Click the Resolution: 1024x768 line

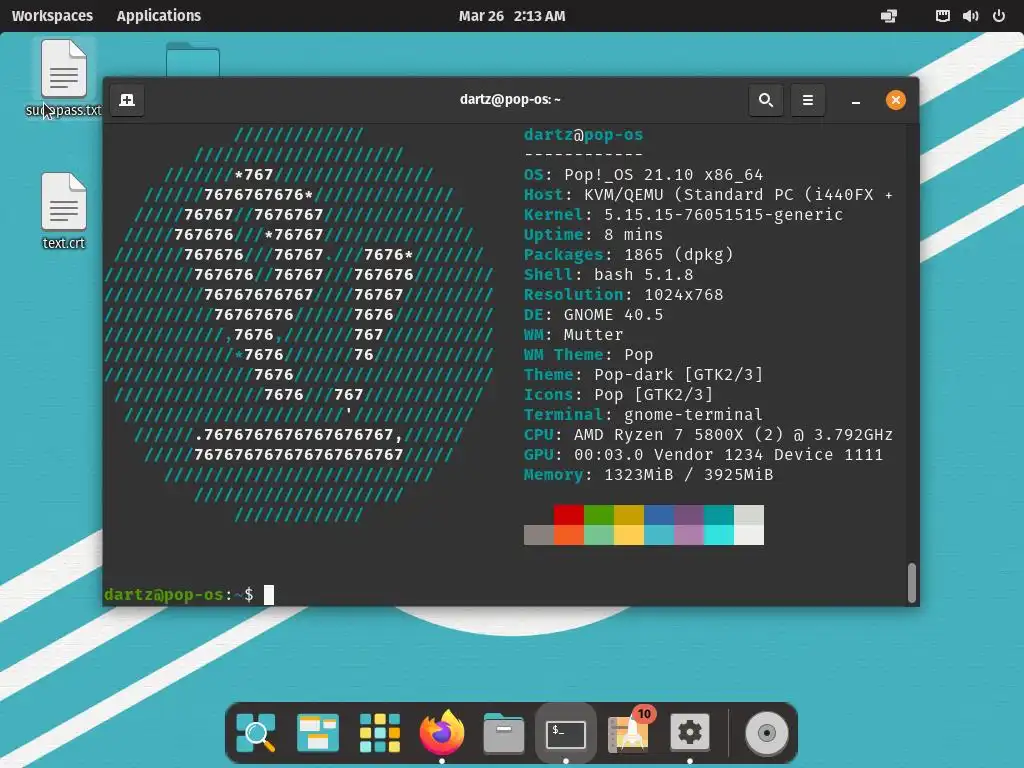pyautogui.click(x=623, y=295)
